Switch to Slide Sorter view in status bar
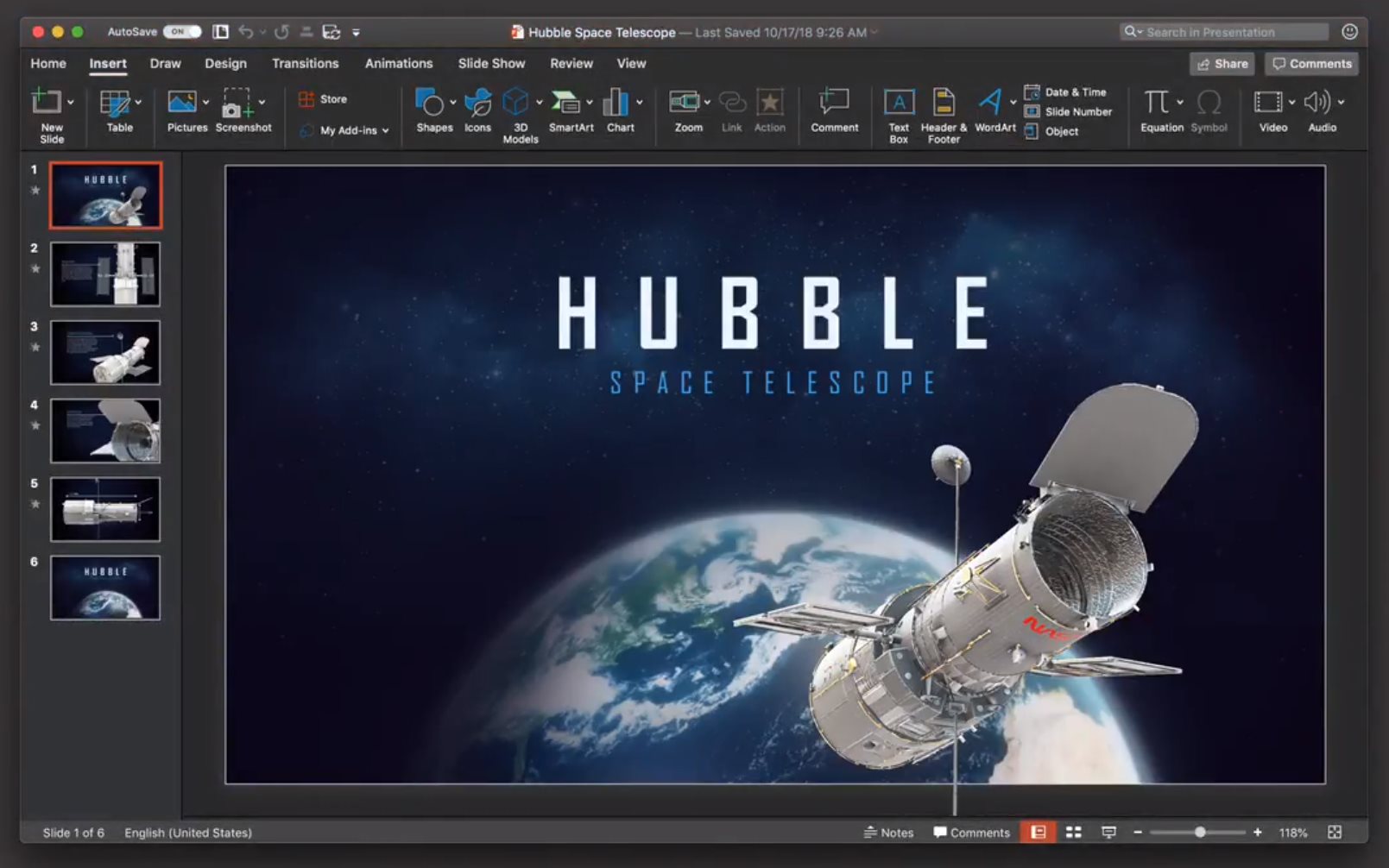The image size is (1389, 868). click(1074, 833)
